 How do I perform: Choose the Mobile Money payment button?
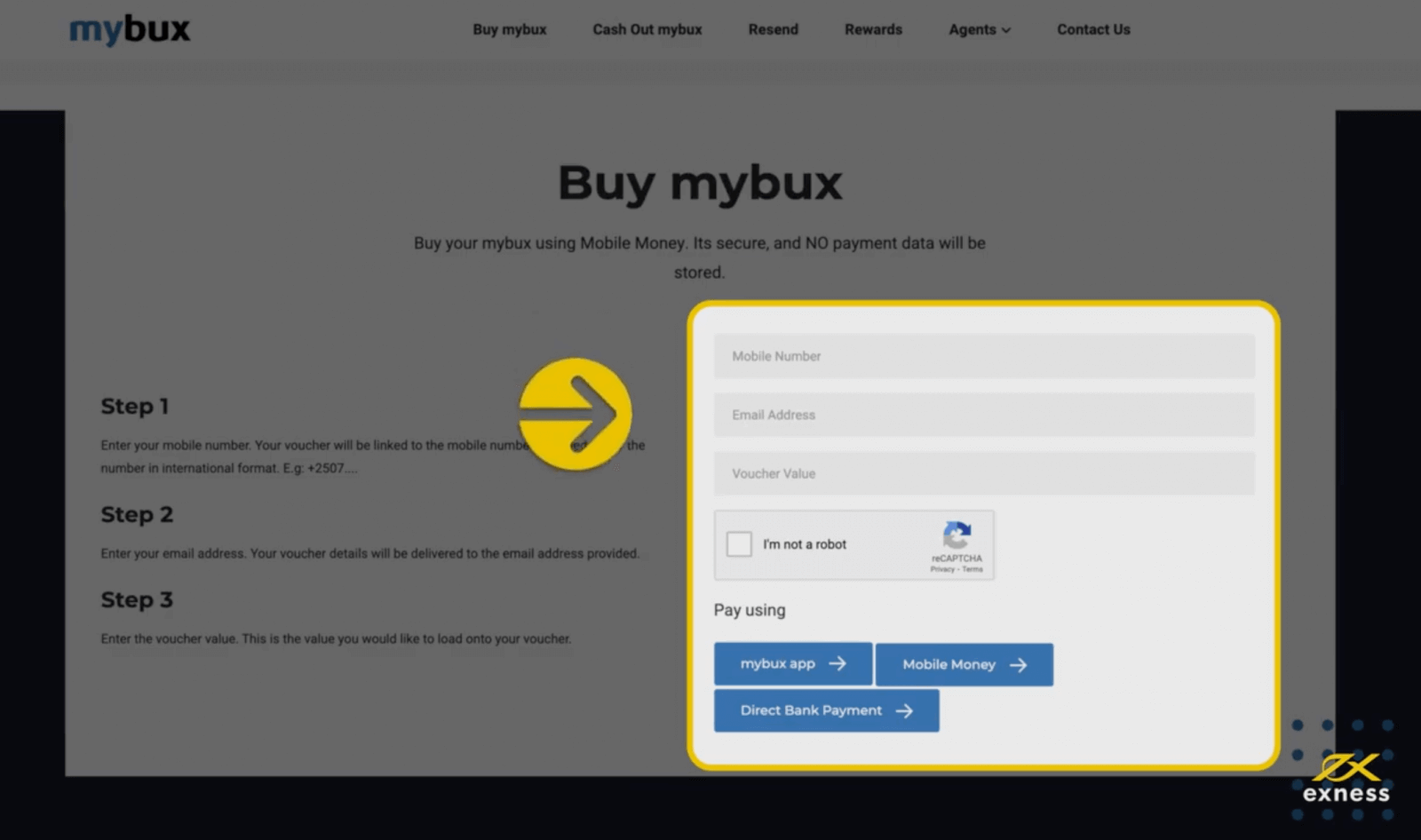965,665
